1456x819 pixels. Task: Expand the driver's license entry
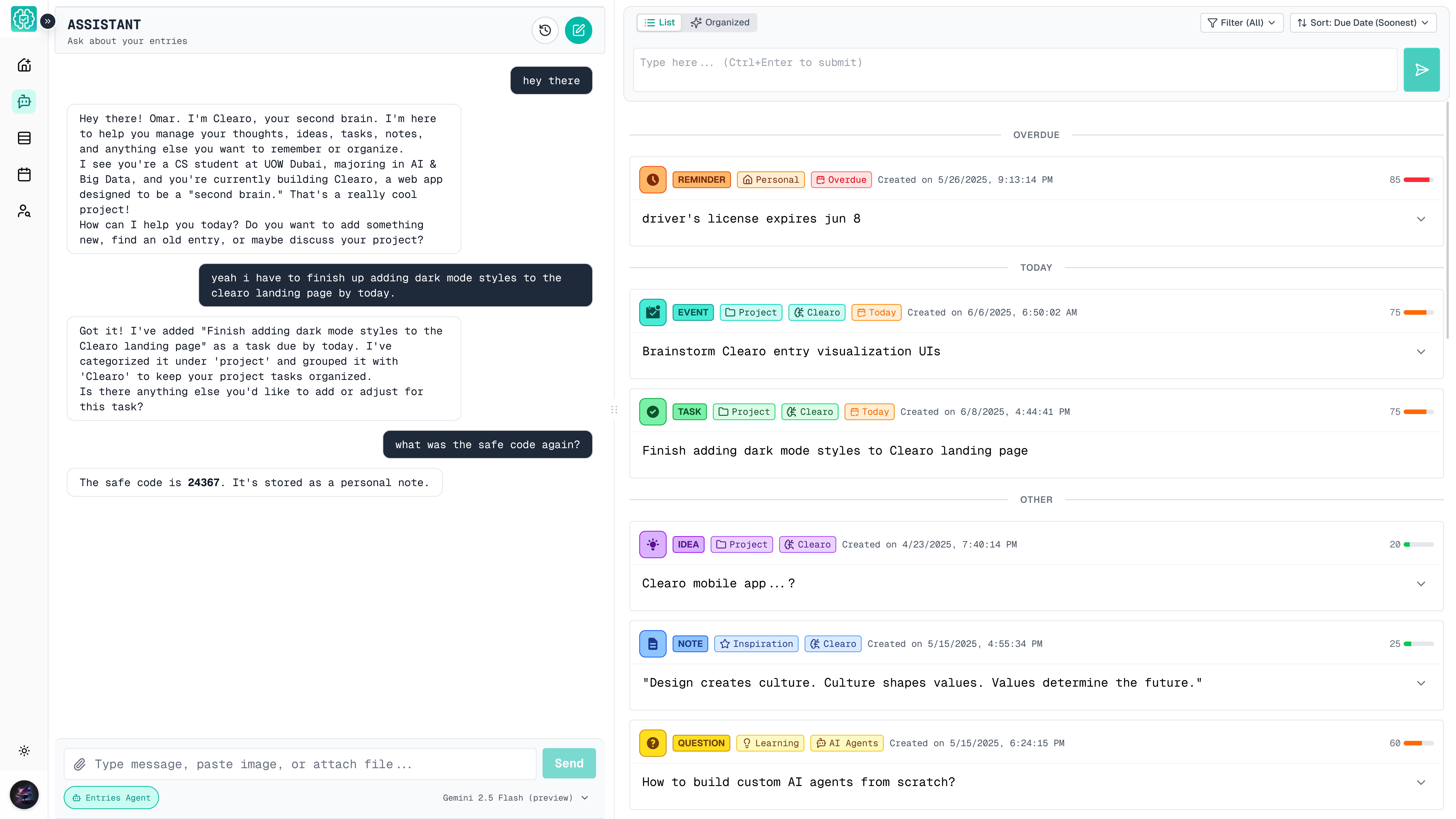pos(1421,219)
